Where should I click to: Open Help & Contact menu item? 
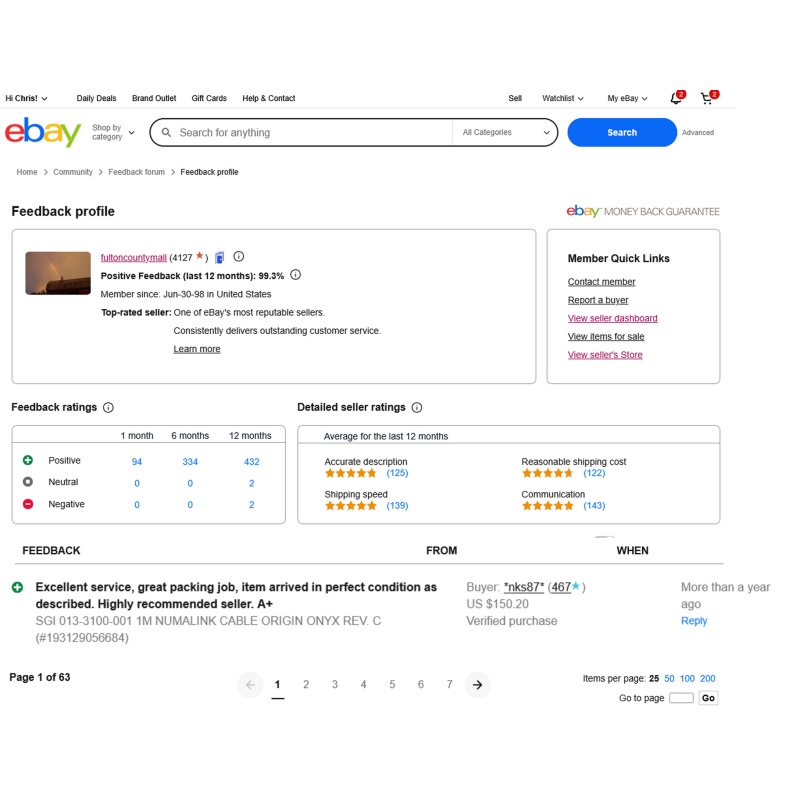[x=269, y=98]
